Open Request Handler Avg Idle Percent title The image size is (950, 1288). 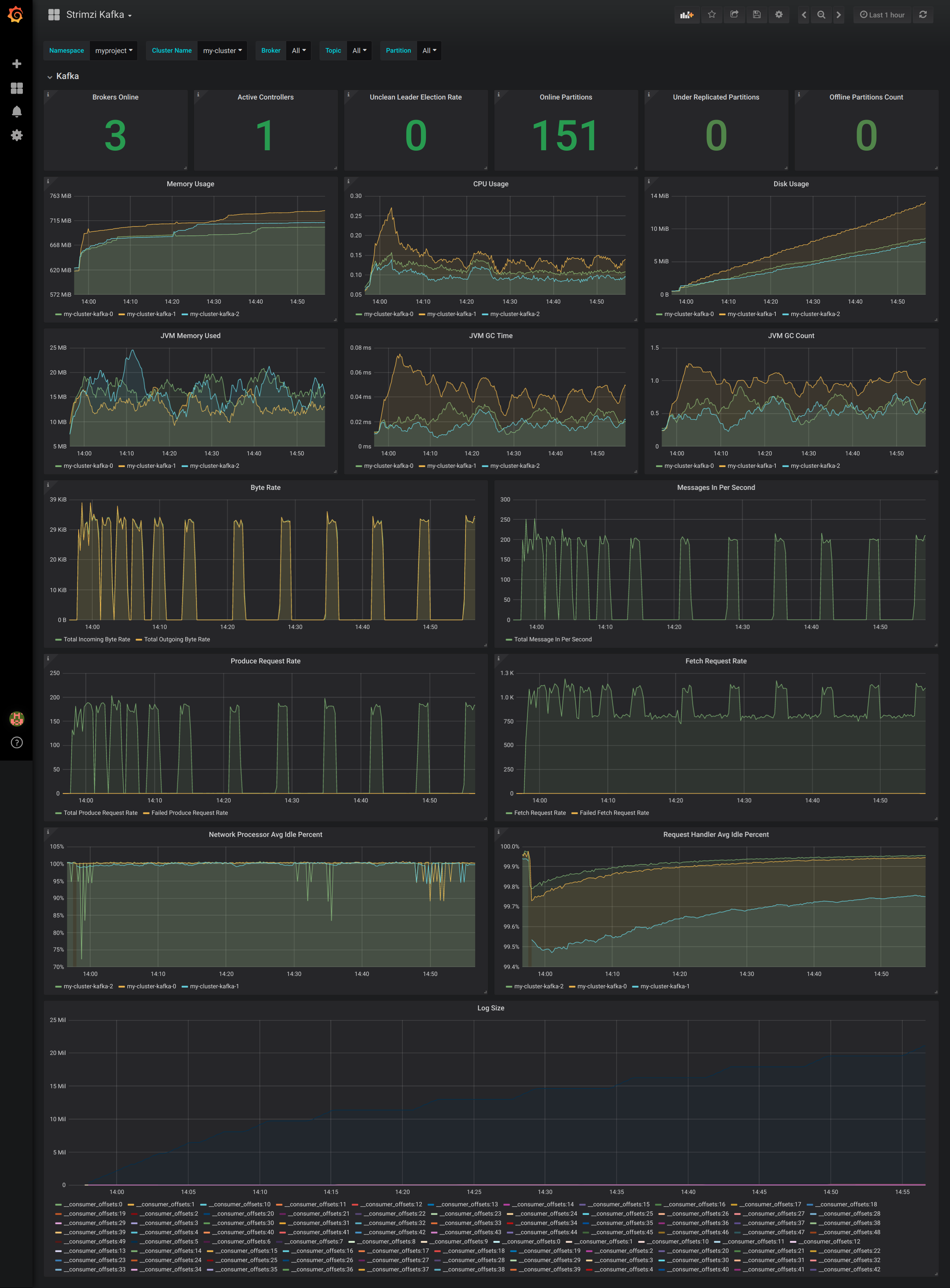[x=716, y=835]
